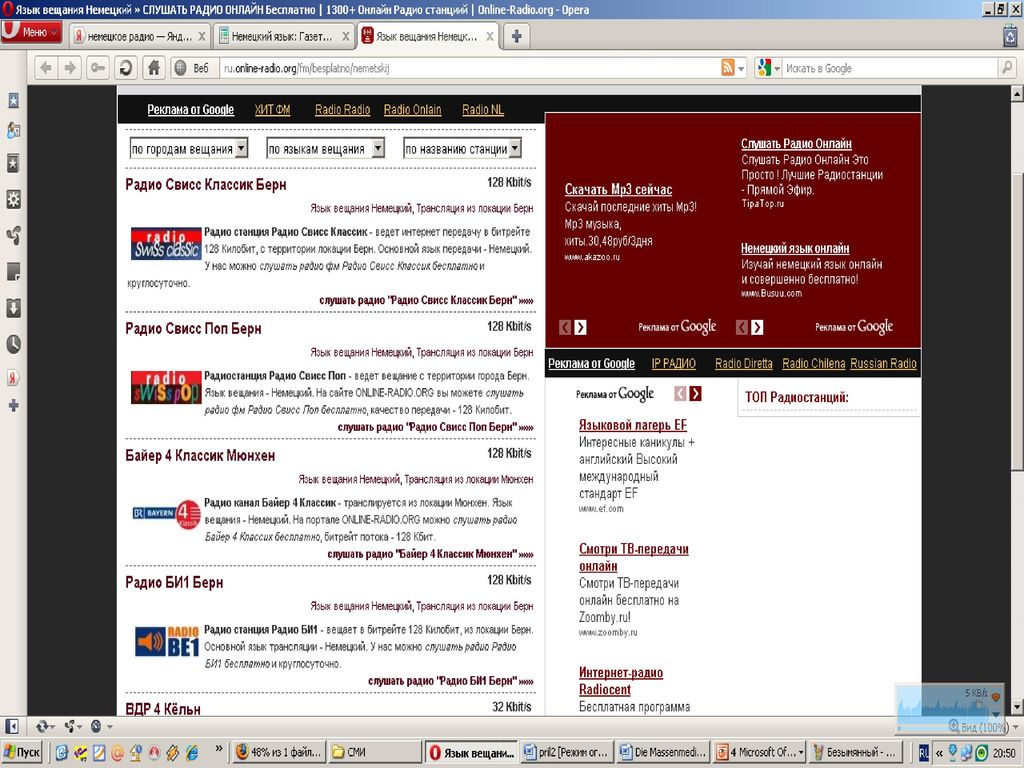
Task: Reload the page
Action: pyautogui.click(x=125, y=68)
